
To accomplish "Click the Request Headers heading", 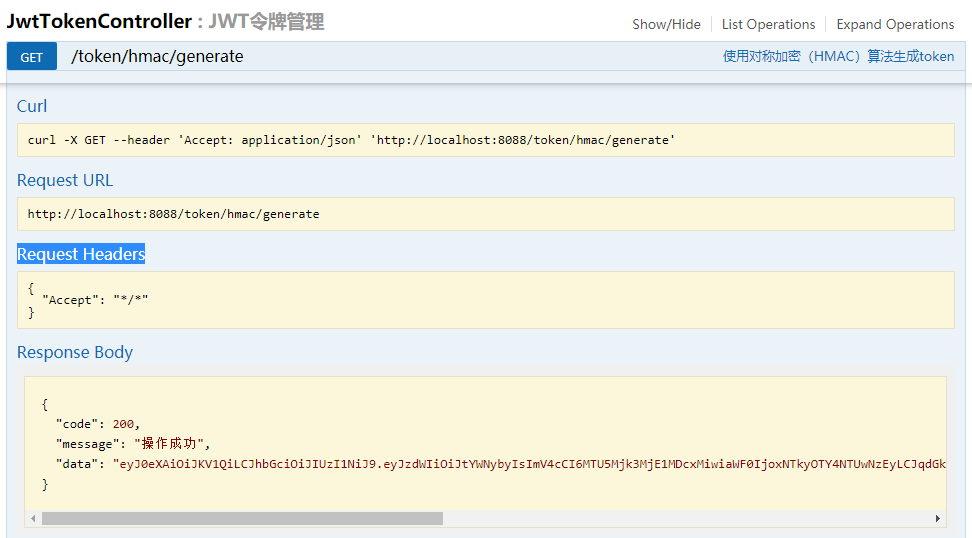I will point(81,254).
